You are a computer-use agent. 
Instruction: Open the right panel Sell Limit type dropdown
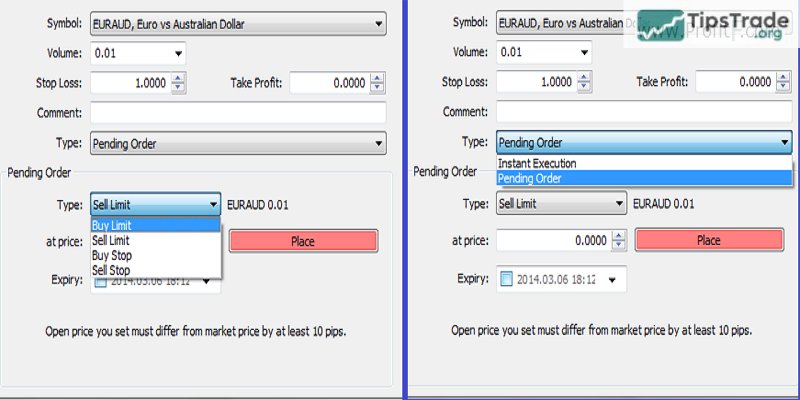pyautogui.click(x=617, y=204)
